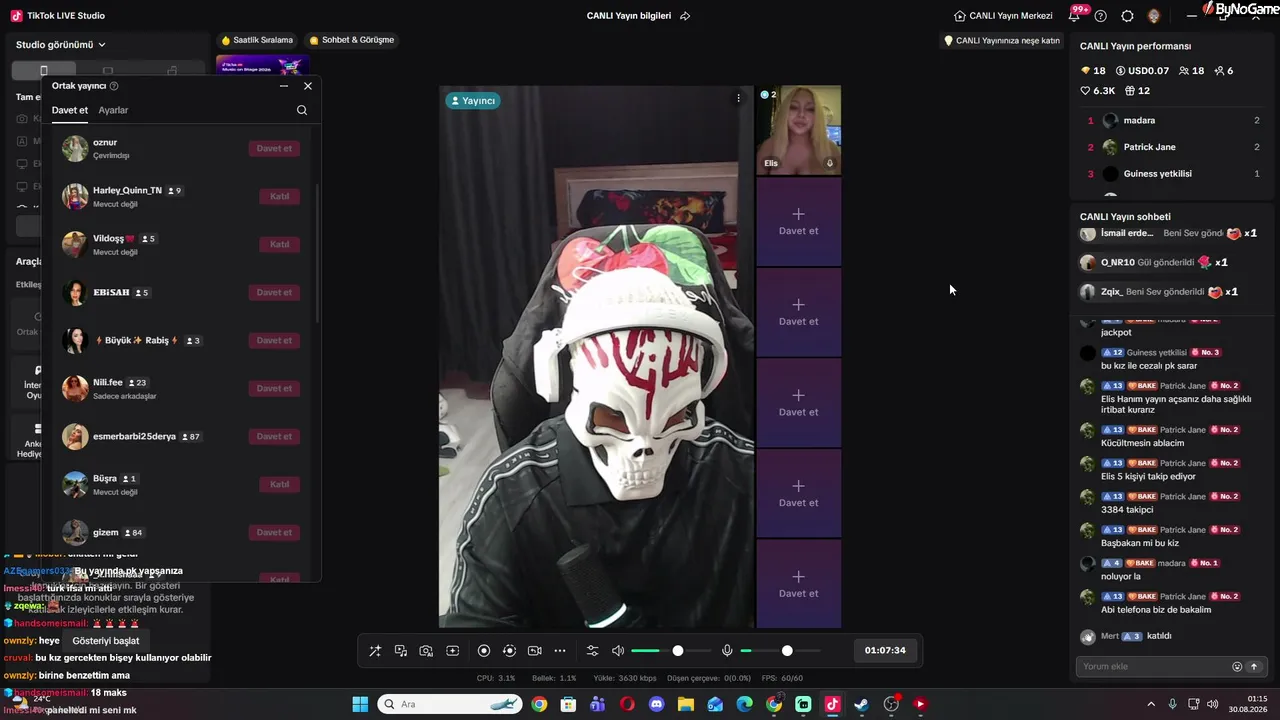Adjust the microphone level slider

click(780, 651)
